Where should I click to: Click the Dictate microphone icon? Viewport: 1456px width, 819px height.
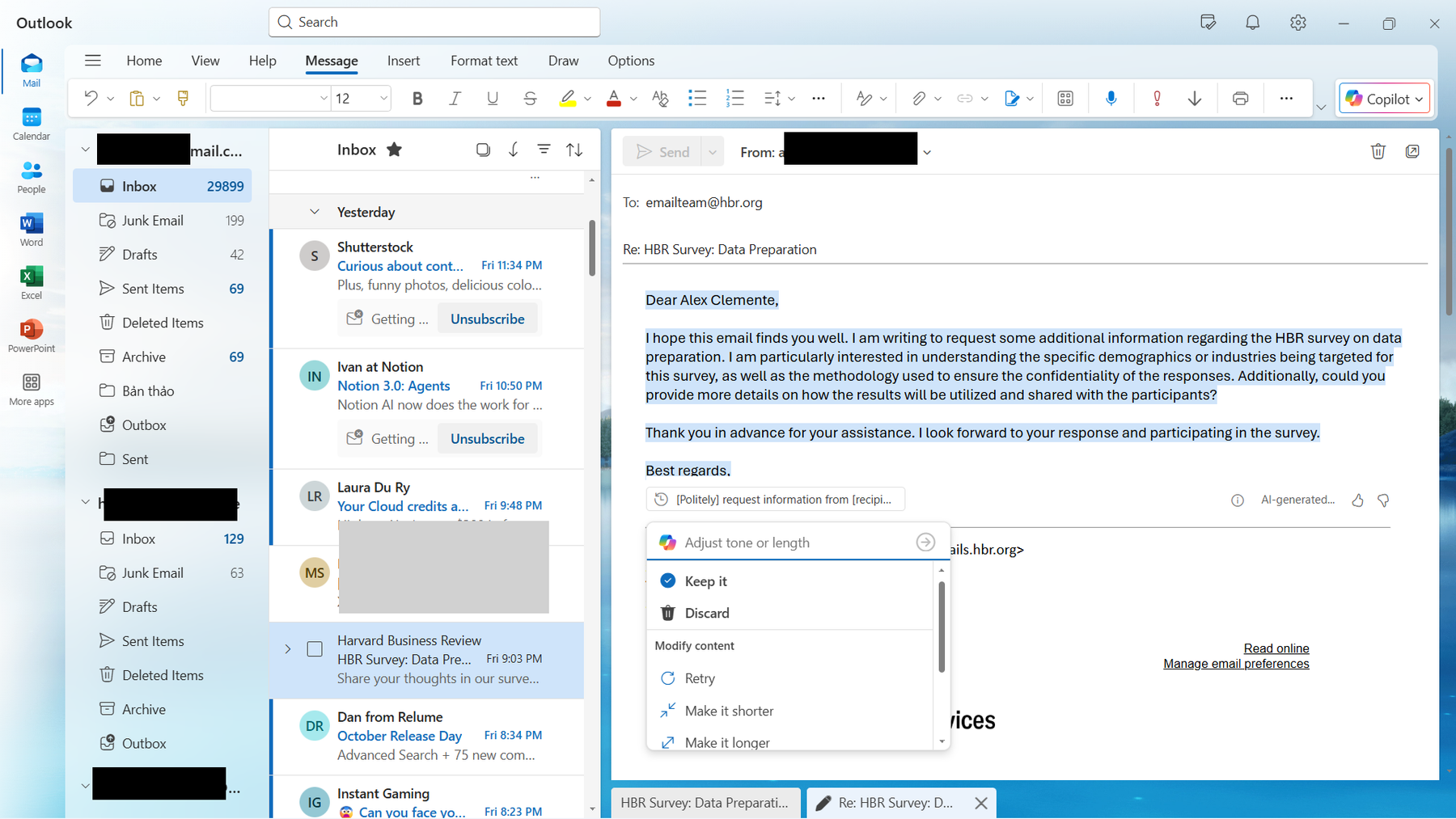tap(1111, 99)
